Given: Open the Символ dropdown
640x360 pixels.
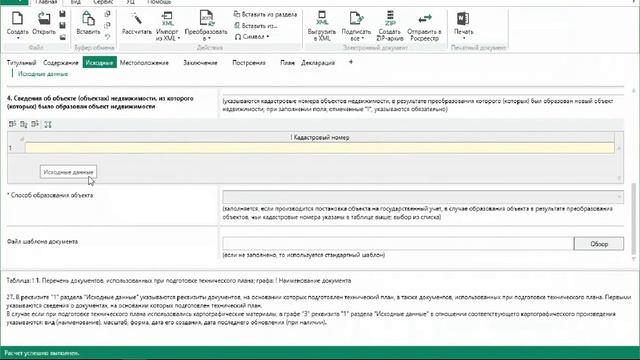Looking at the screenshot, I should [x=252, y=37].
